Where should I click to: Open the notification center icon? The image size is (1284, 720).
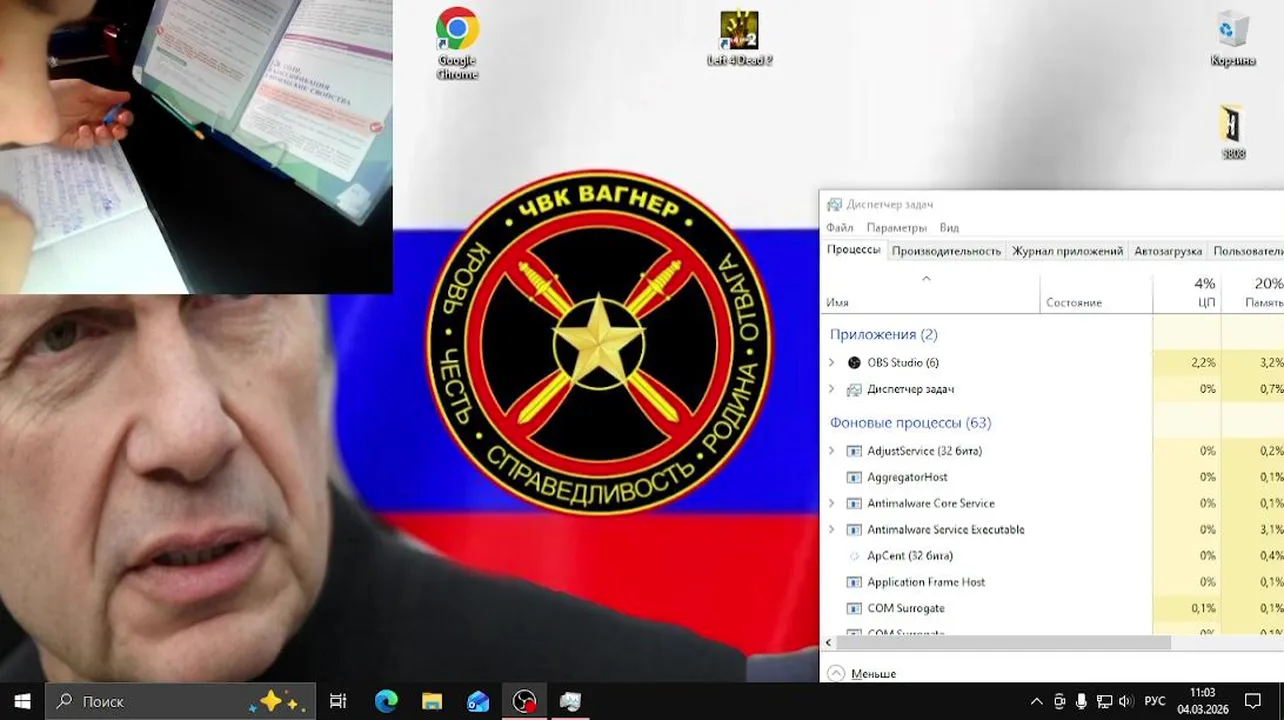click(x=1253, y=701)
